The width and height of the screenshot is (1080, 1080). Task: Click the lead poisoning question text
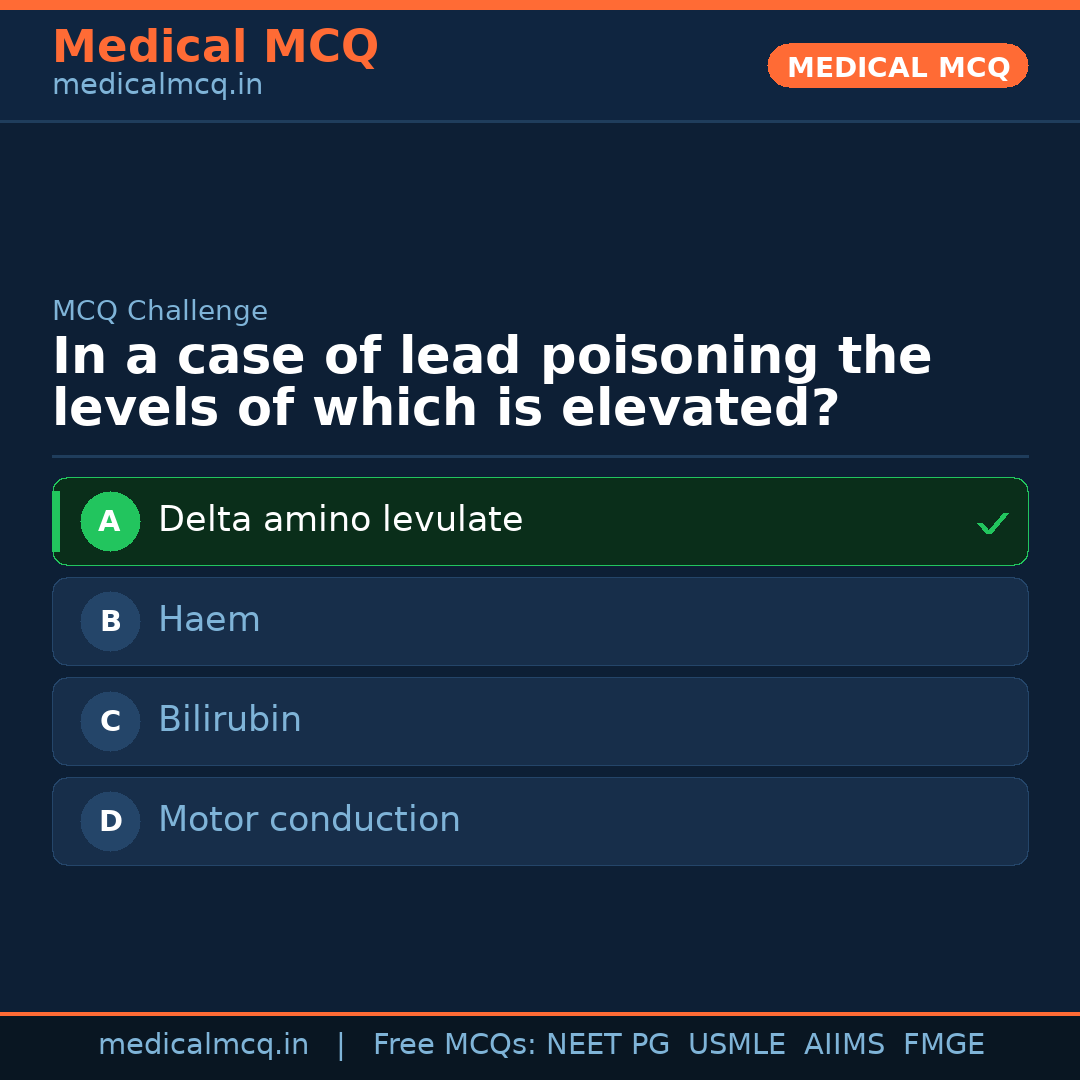[x=491, y=383]
